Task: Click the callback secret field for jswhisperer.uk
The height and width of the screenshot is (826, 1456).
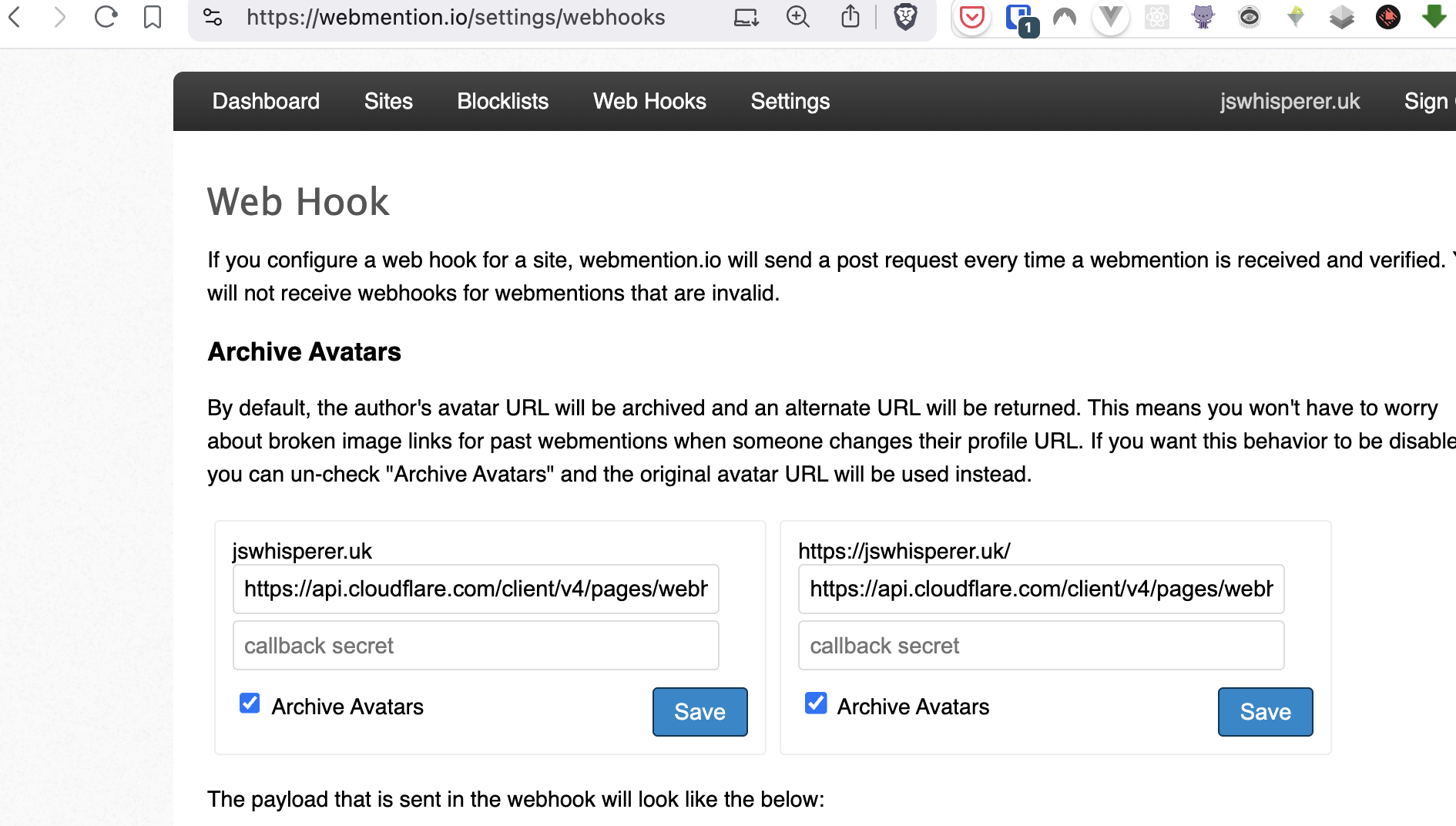Action: [x=475, y=645]
